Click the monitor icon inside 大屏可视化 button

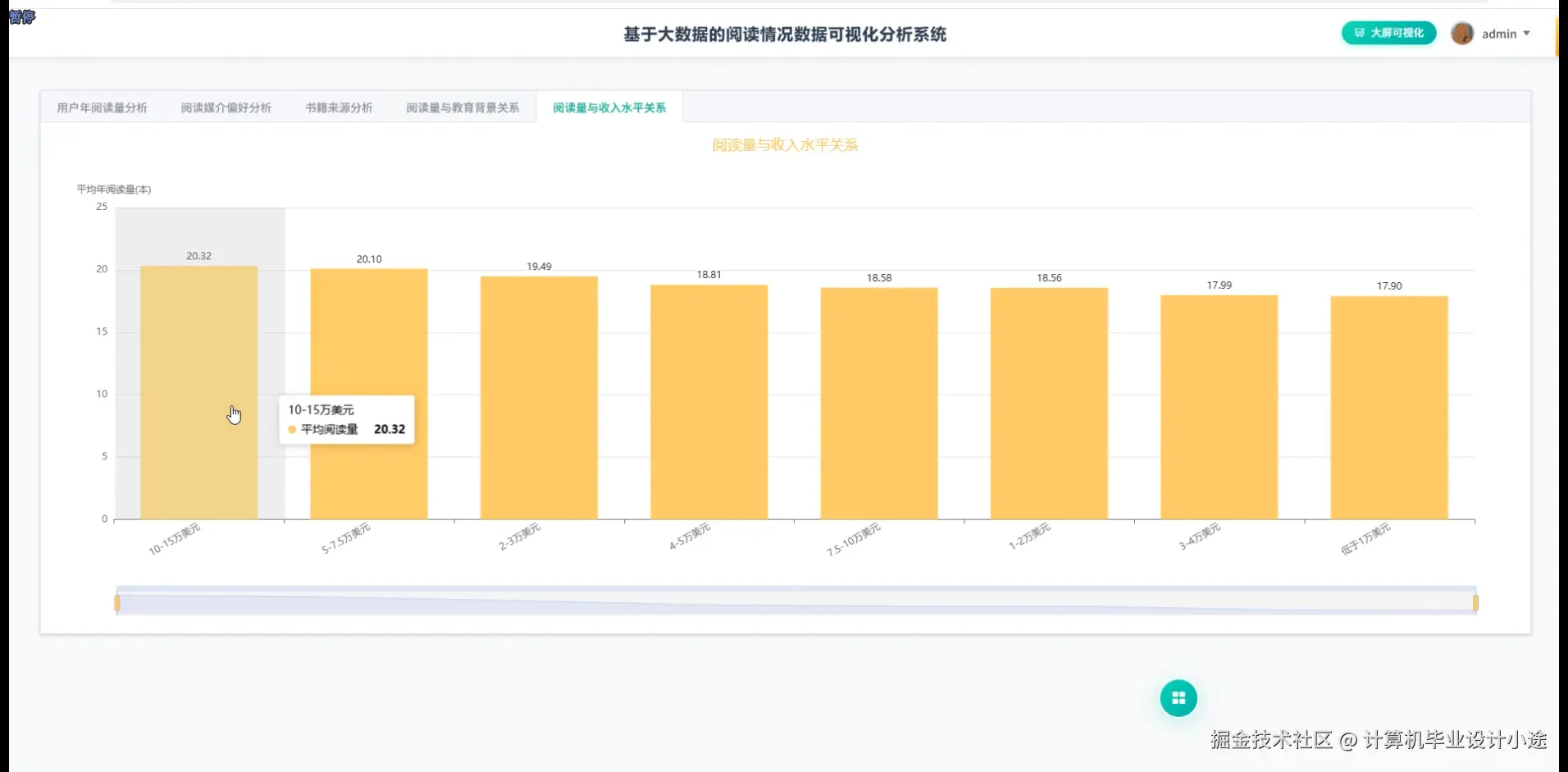click(1359, 34)
